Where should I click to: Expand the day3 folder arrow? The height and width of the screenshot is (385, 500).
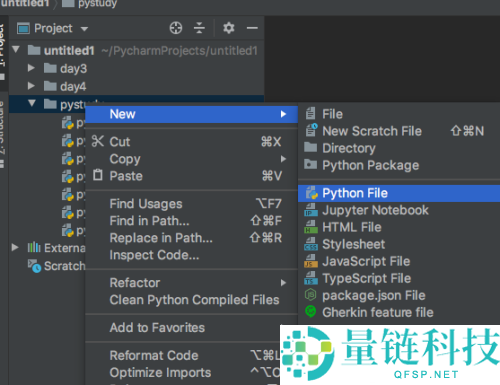coord(31,68)
